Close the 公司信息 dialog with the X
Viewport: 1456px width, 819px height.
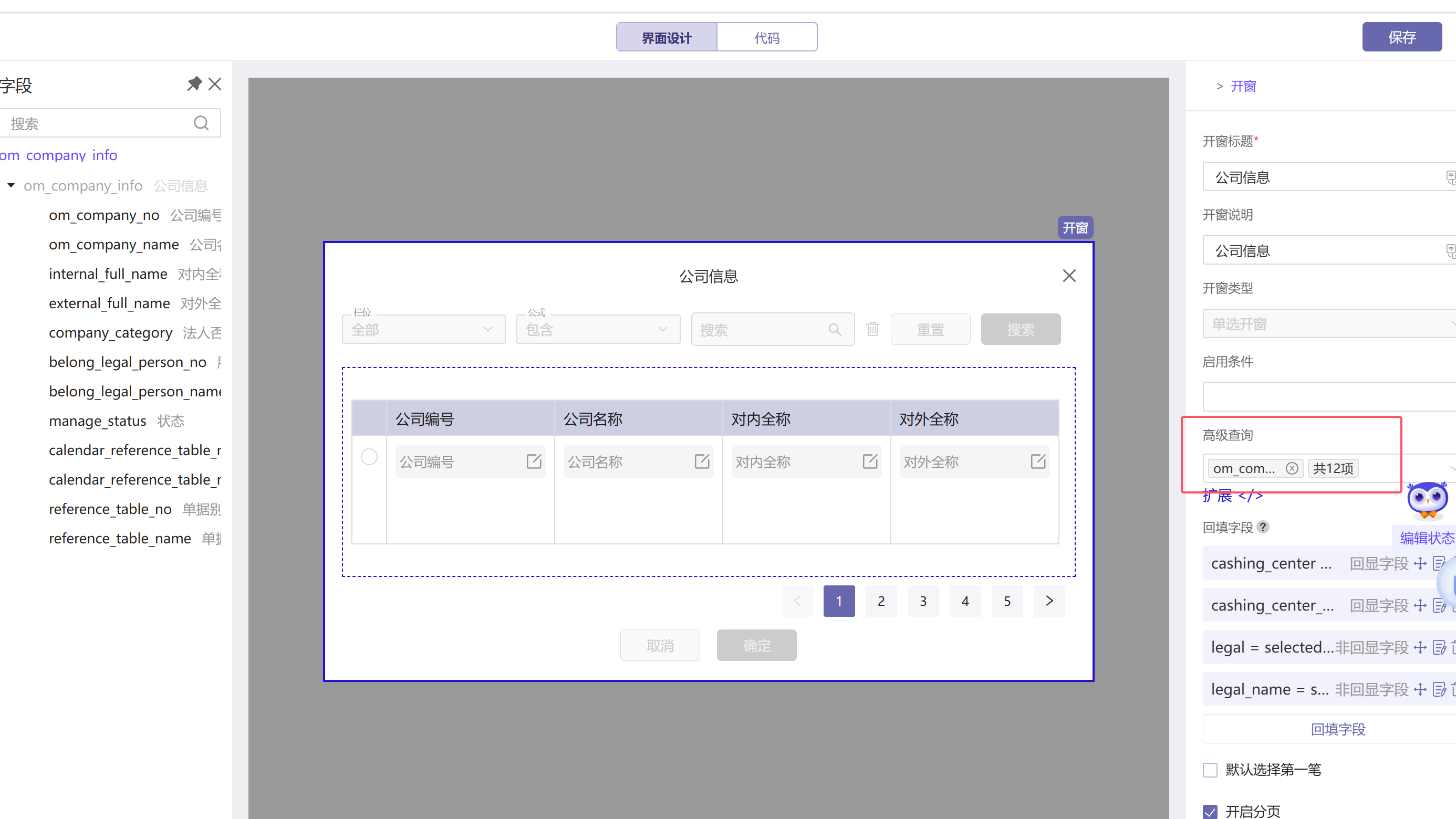[x=1069, y=276]
